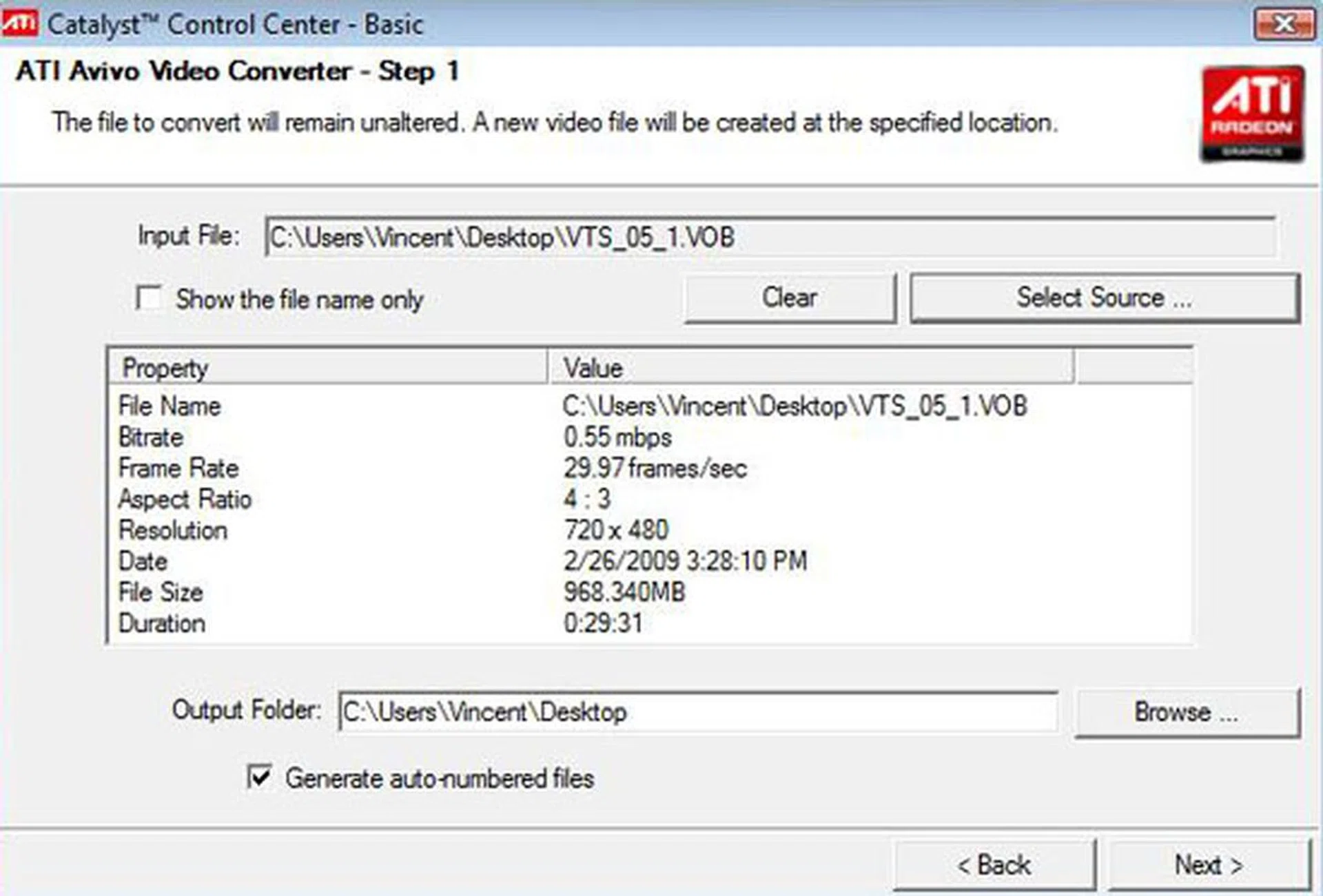Screen dimensions: 1323x896
Task: Click the Output Folder text field
Action: tap(698, 711)
